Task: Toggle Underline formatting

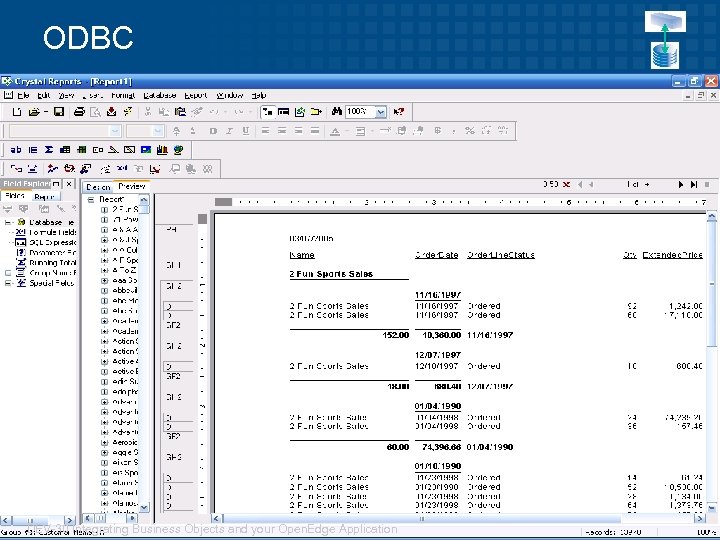Action: [246, 131]
